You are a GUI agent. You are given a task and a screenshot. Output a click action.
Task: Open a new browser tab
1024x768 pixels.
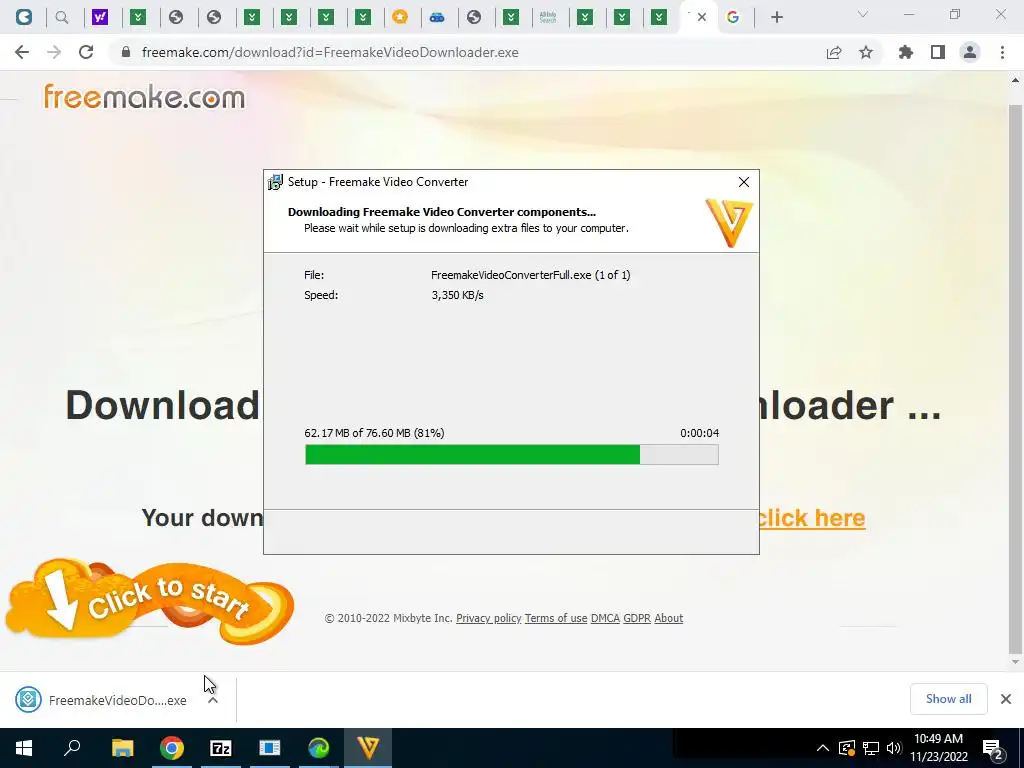tap(776, 17)
